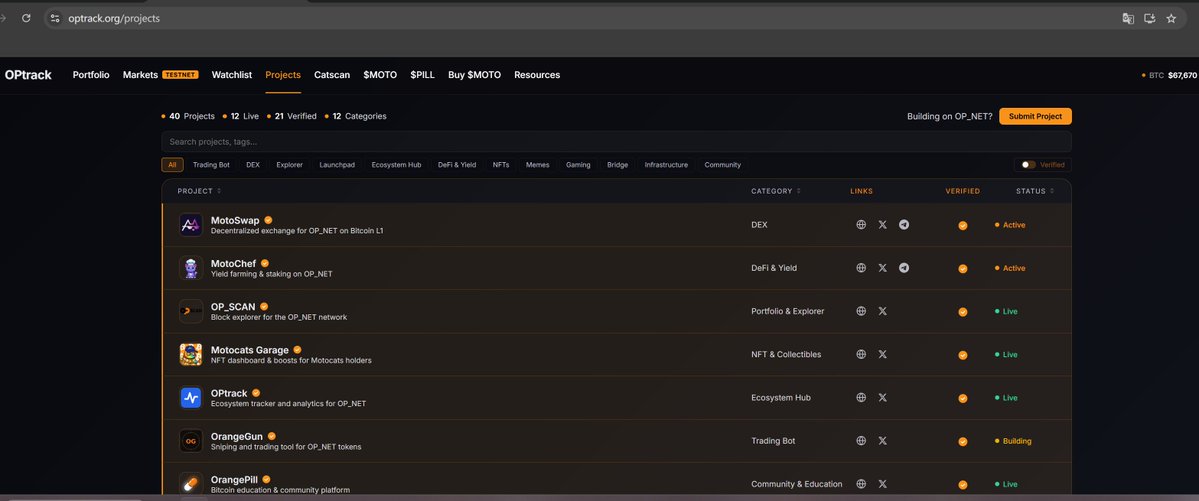The image size is (1199, 501).
Task: Open the $MOTO nav item
Action: click(380, 75)
